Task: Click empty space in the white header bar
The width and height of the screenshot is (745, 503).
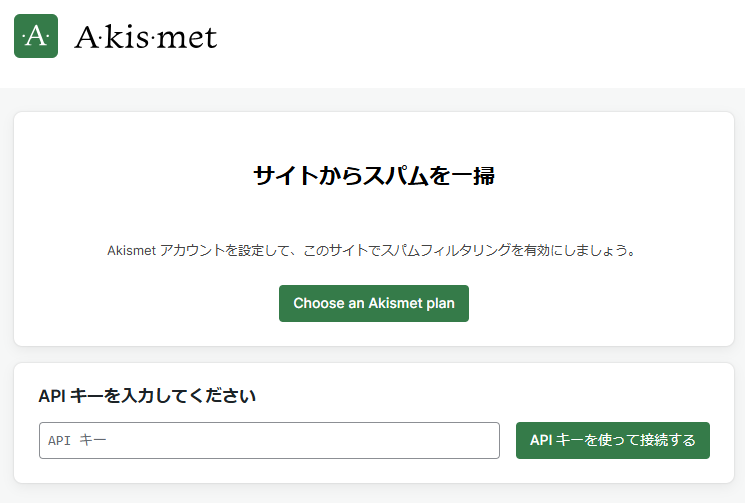Action: [475, 43]
